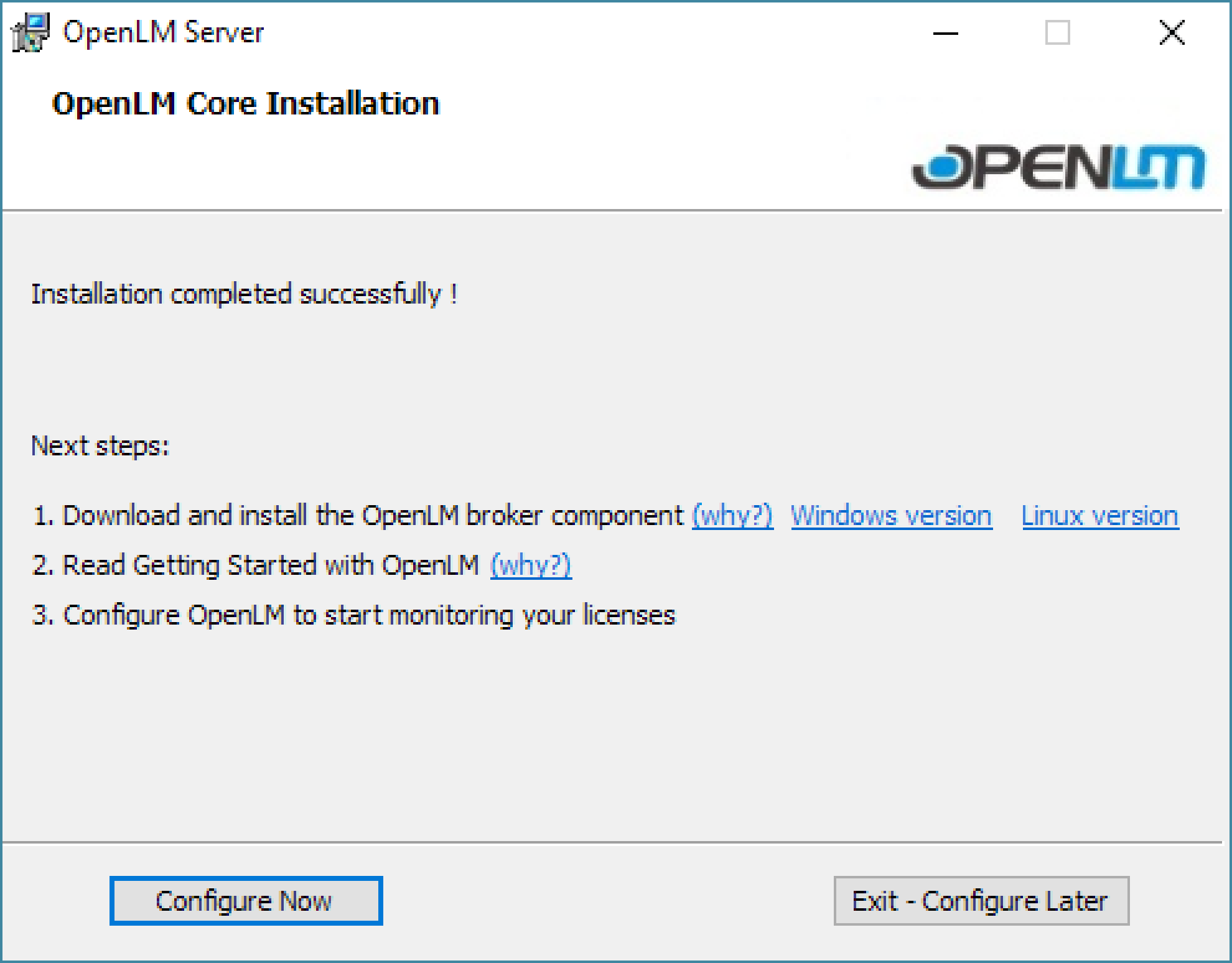Click the Next steps label
Viewport: 1232px width, 963px height.
[x=100, y=445]
